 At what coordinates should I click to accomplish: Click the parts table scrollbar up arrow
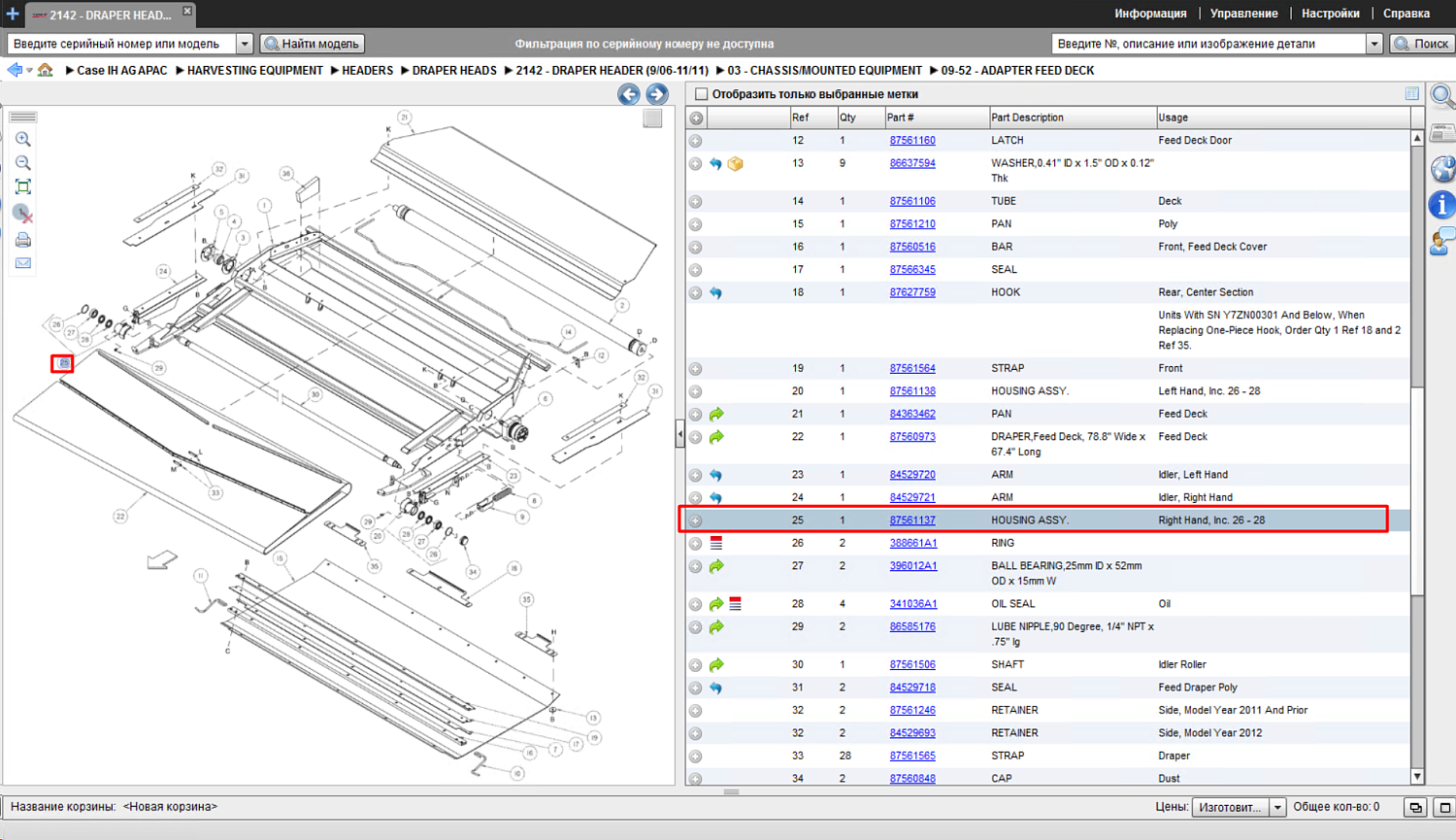tap(1417, 139)
